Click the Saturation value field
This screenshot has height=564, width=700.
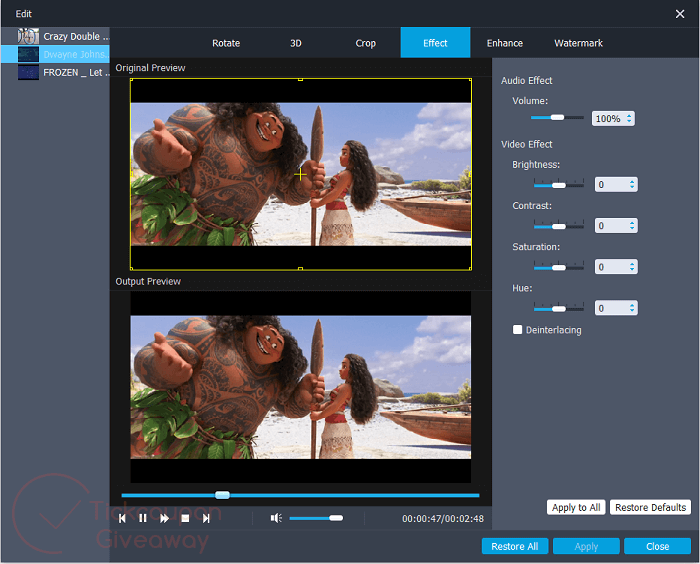[611, 267]
